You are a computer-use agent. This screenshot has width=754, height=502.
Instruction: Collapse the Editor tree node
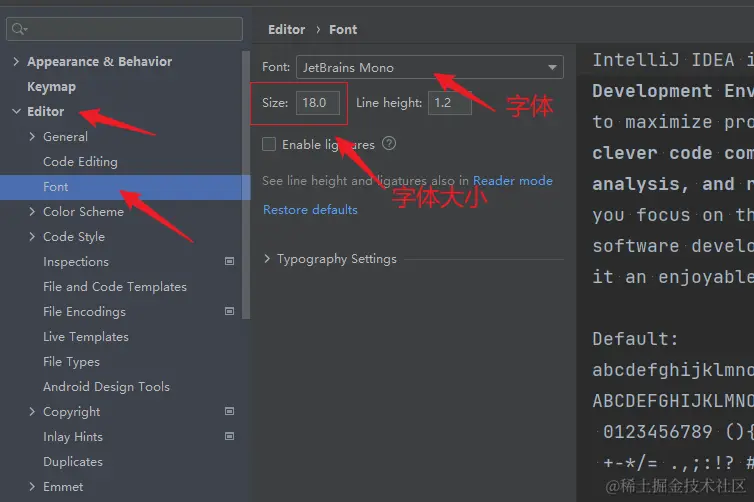pos(16,112)
